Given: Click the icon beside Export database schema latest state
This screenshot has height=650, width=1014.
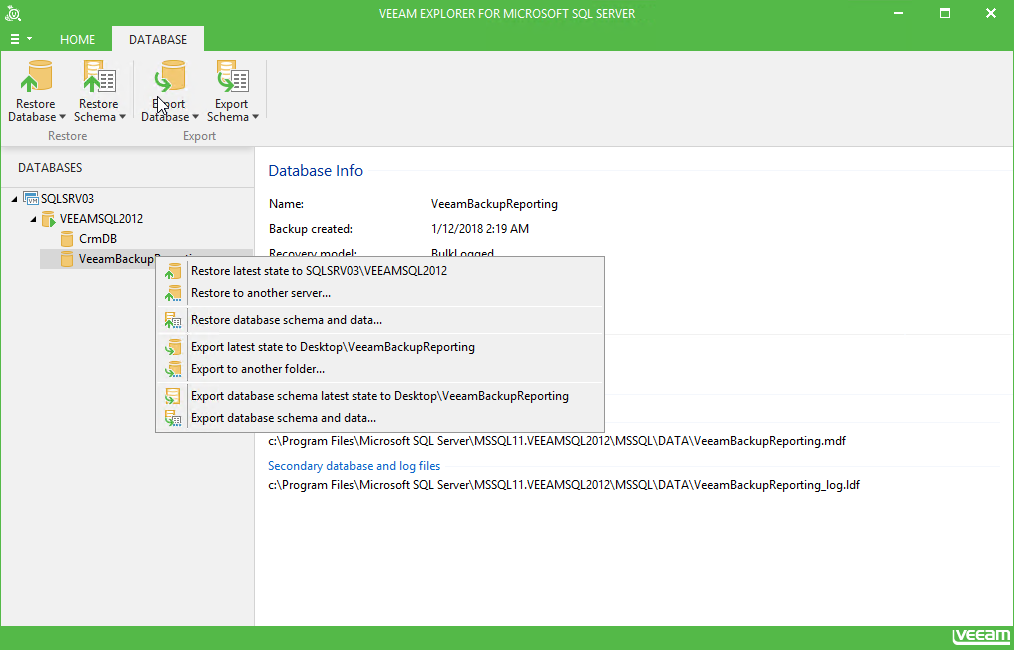Looking at the screenshot, I should [173, 396].
